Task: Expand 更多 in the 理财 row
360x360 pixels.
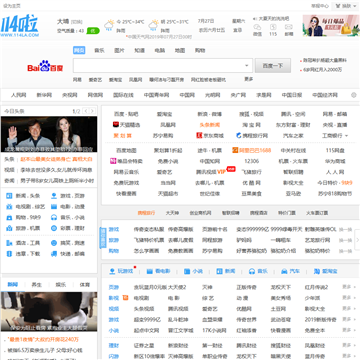Action: pyautogui.click(x=348, y=345)
